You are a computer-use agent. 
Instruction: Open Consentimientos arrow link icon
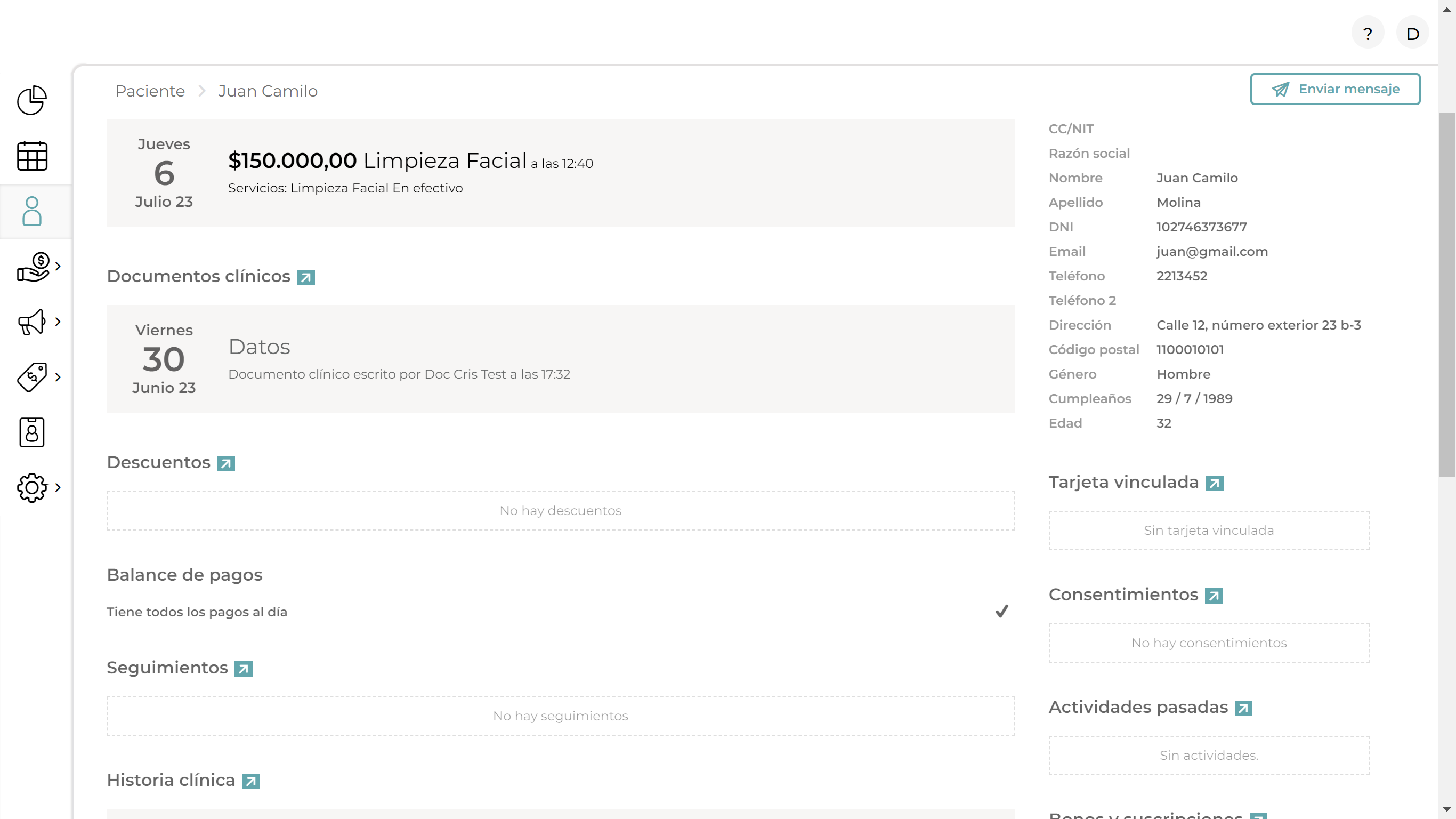point(1214,596)
